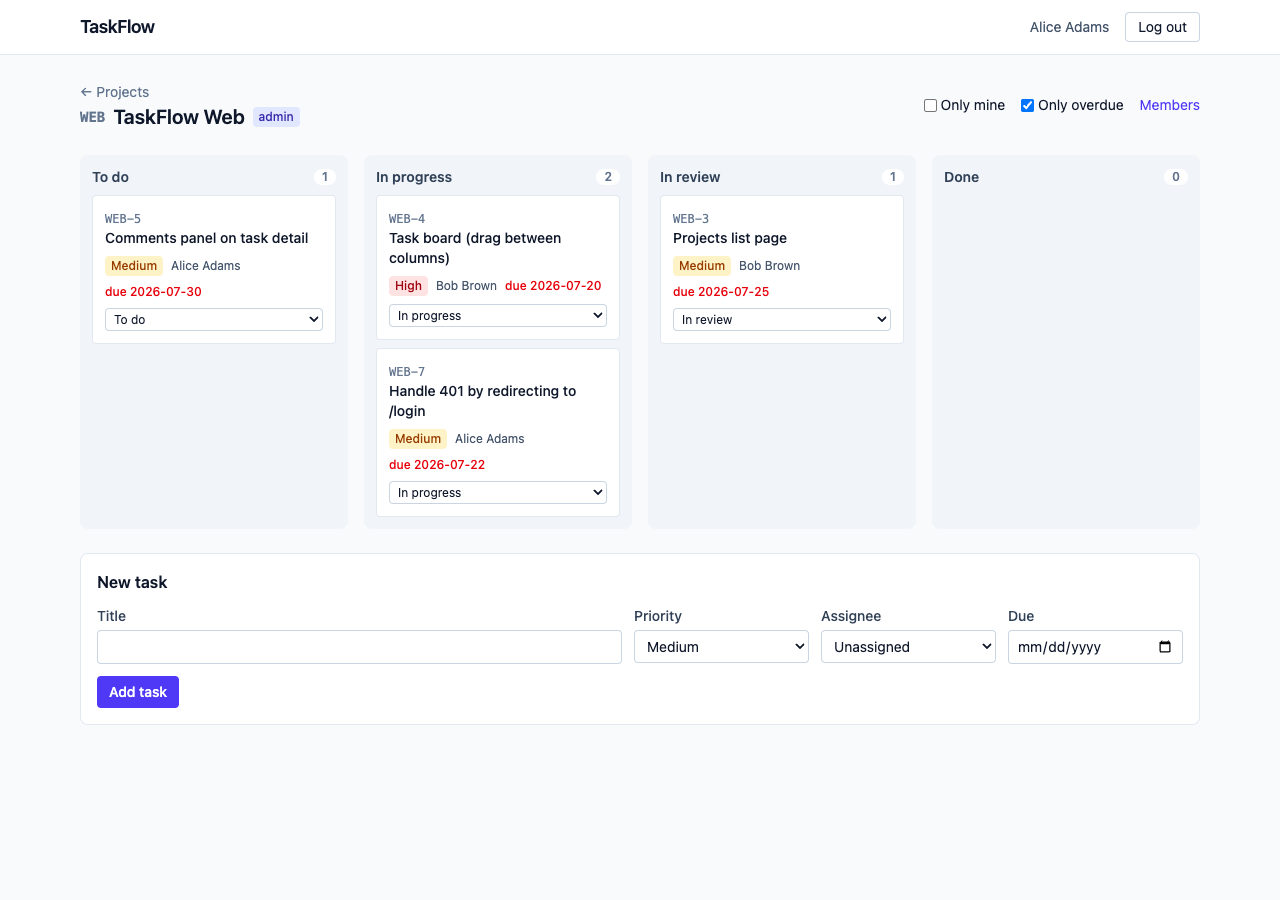Click the due 2026-07-22 date
Screen dimensions: 1280x900
(x=437, y=465)
